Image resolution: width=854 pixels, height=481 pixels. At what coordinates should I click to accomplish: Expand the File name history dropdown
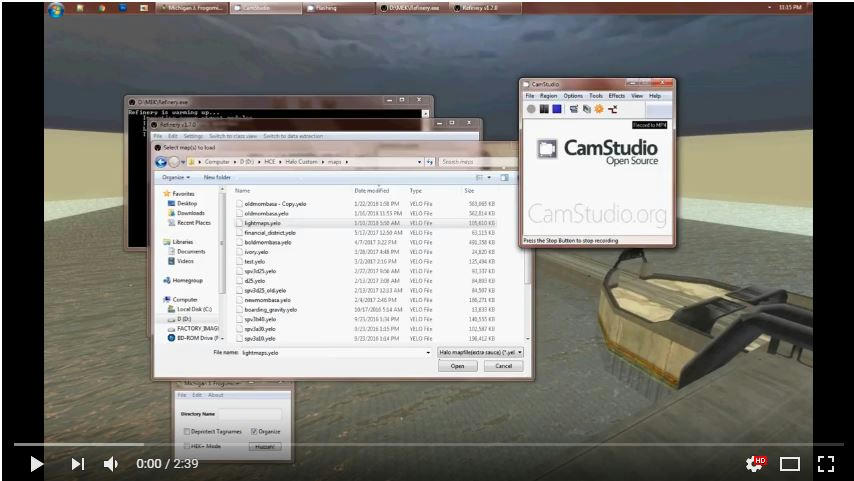[428, 353]
